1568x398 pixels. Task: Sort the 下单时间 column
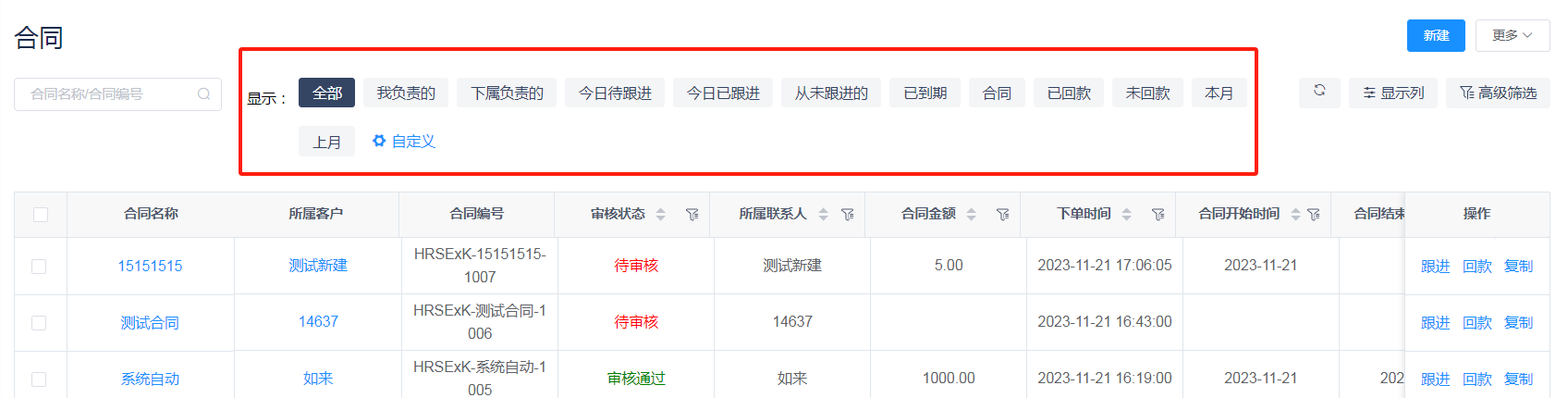tap(1126, 215)
